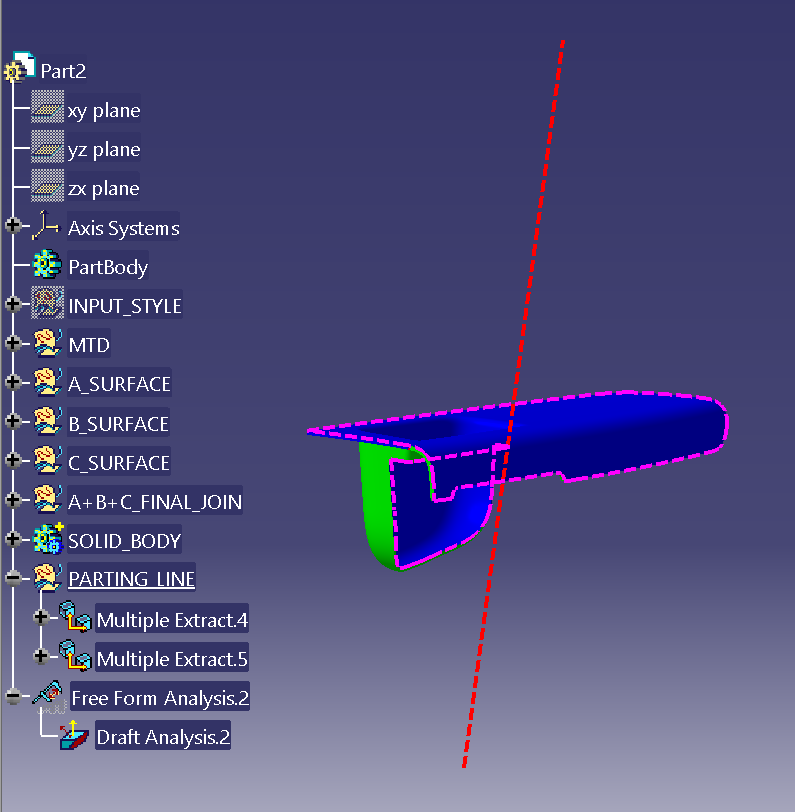Viewport: 795px width, 812px height.
Task: Expand the A+B+C_FINAL_JOIN node
Action: tap(13, 500)
